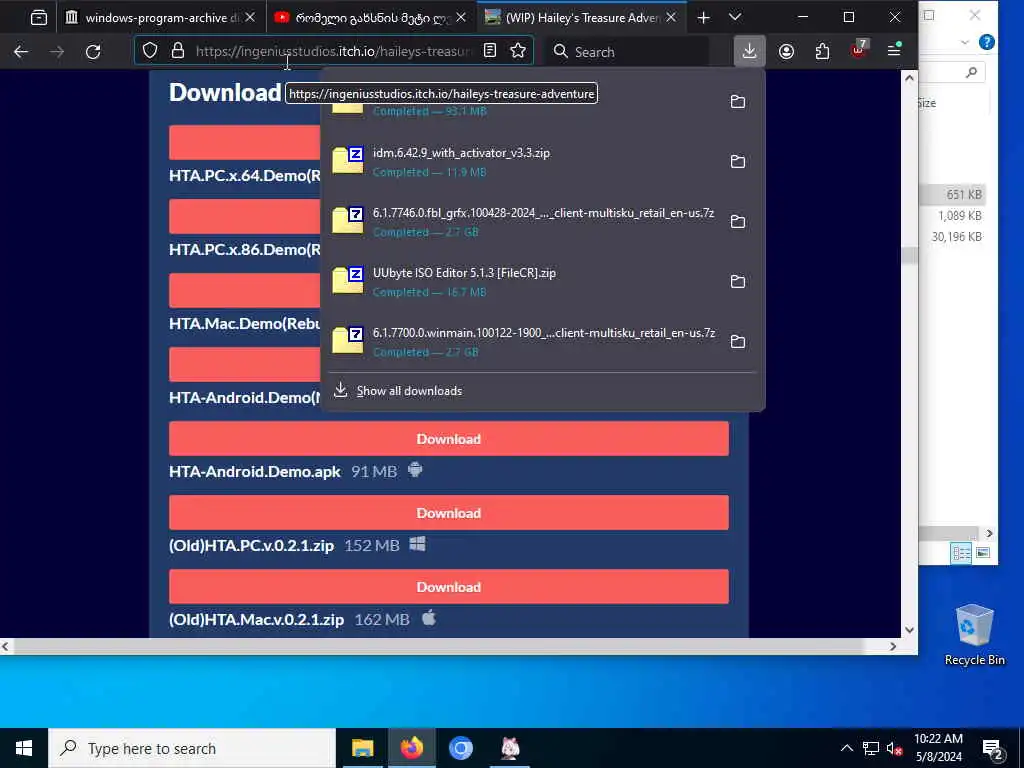Click Show all downloads
The height and width of the screenshot is (768, 1024).
[x=409, y=391]
